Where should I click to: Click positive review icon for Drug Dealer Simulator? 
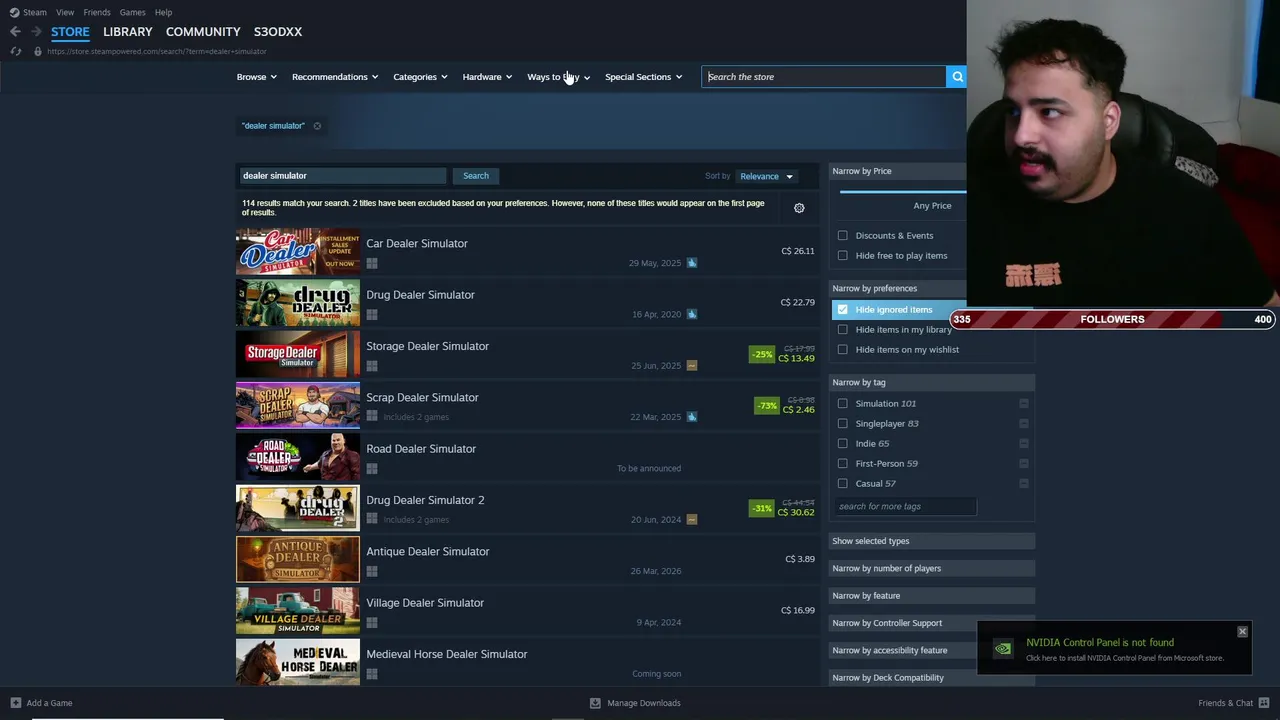pyautogui.click(x=692, y=314)
